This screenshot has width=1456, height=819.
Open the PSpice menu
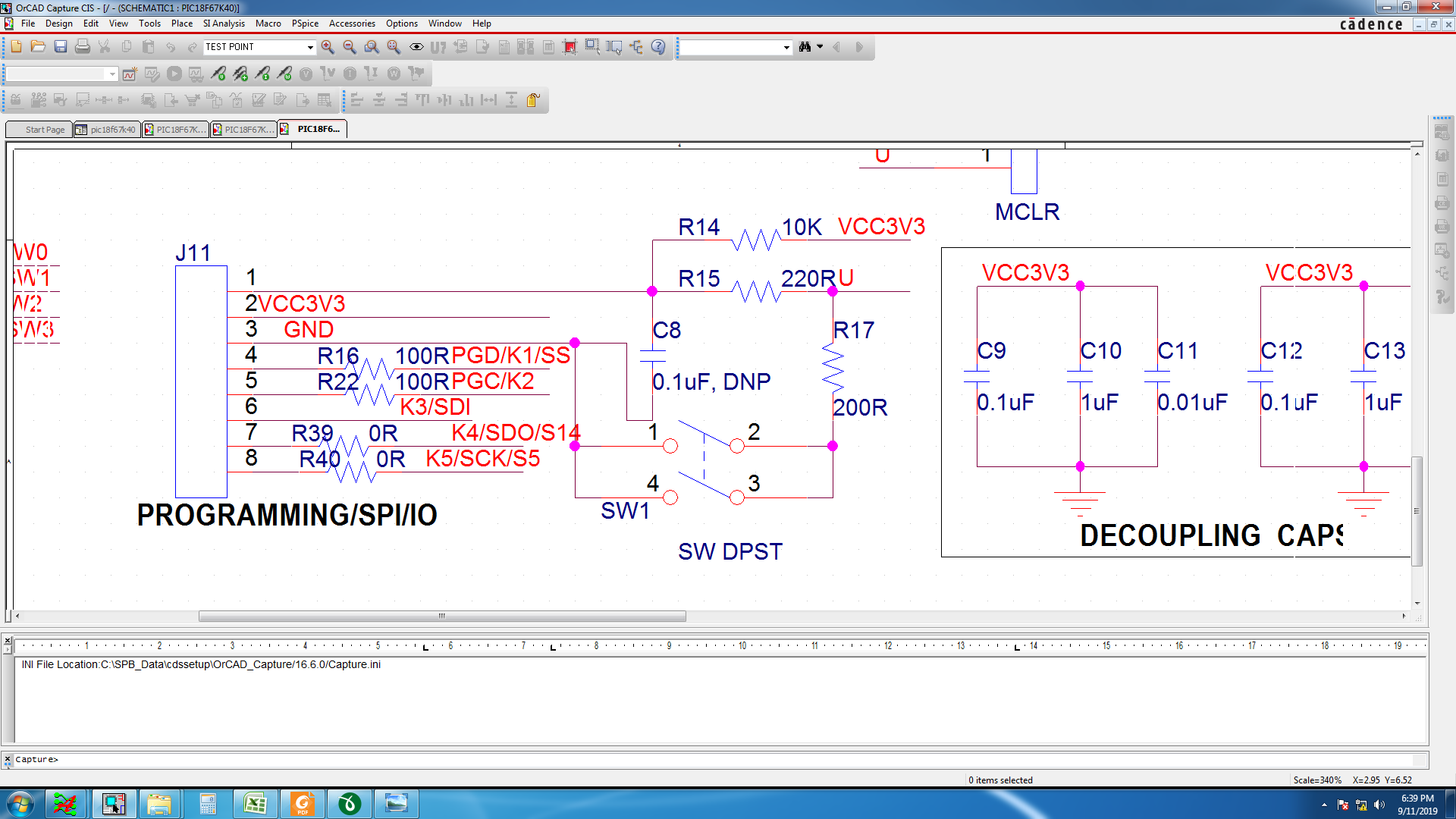[x=305, y=24]
